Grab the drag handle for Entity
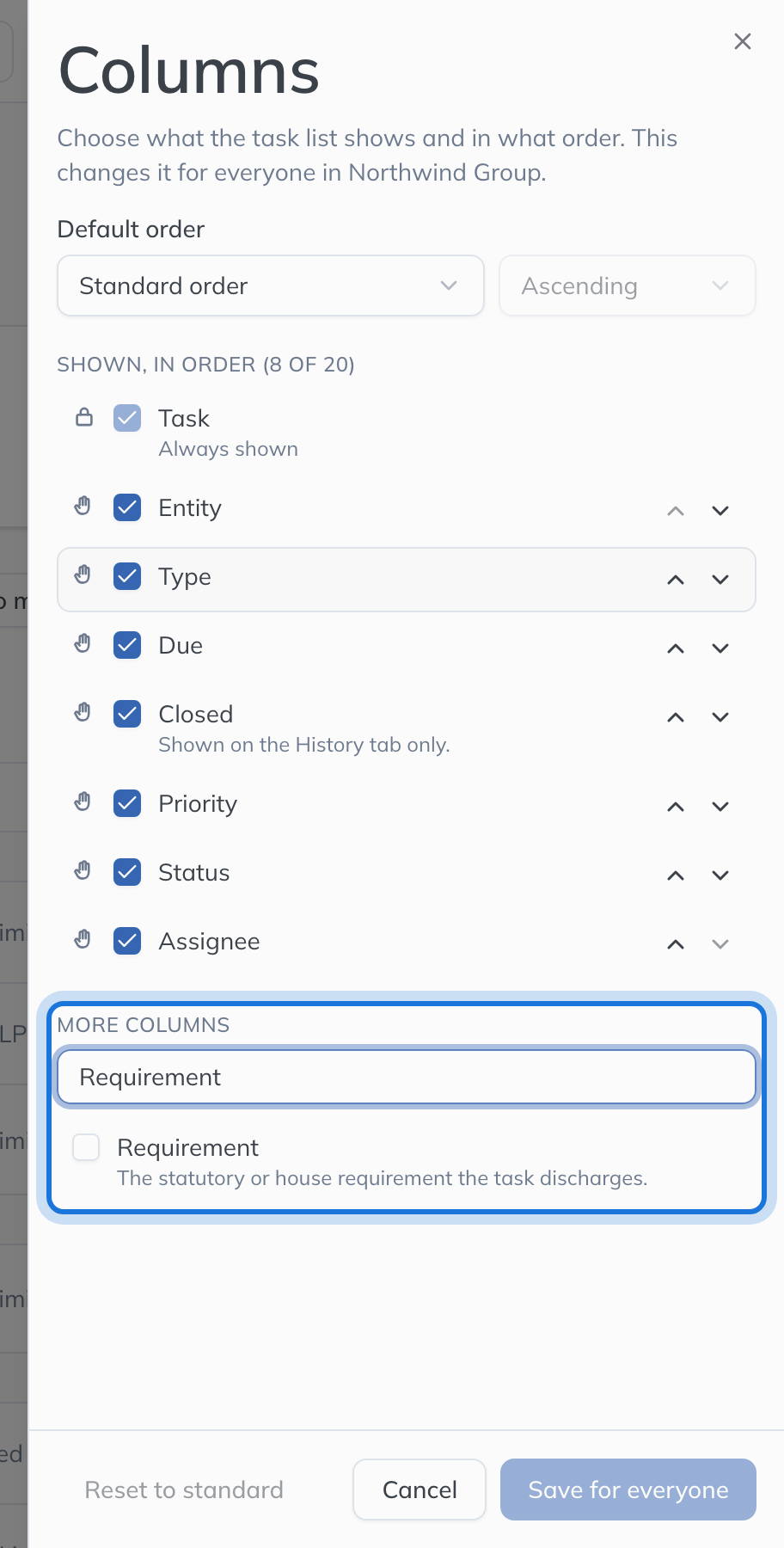 pos(83,506)
